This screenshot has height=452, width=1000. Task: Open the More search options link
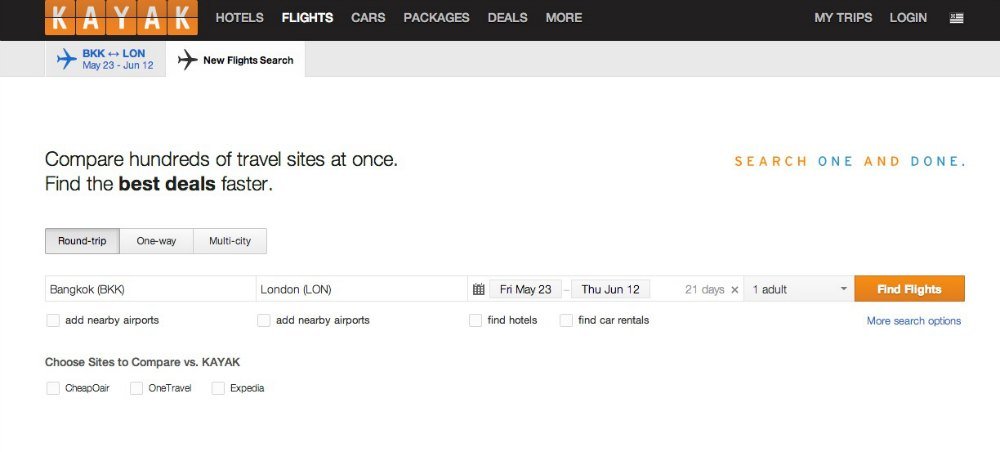click(914, 321)
